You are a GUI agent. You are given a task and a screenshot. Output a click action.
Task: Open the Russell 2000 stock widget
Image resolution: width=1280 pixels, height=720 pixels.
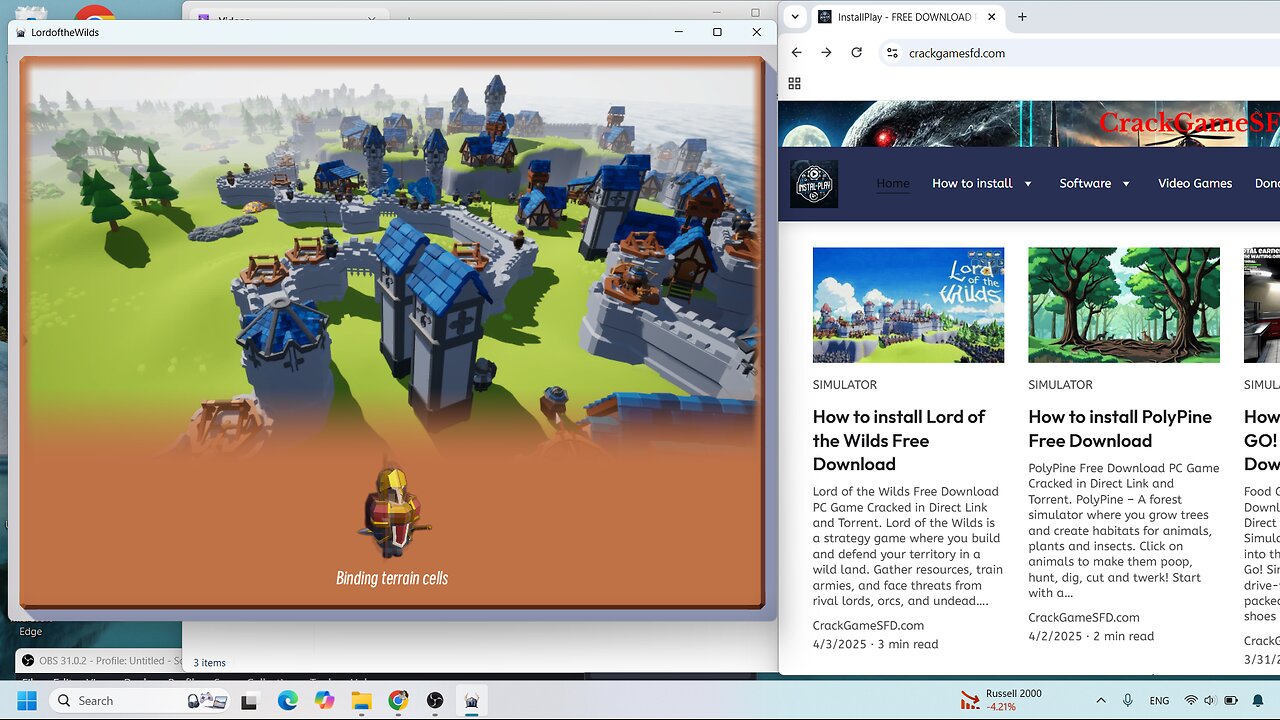[x=1001, y=700]
